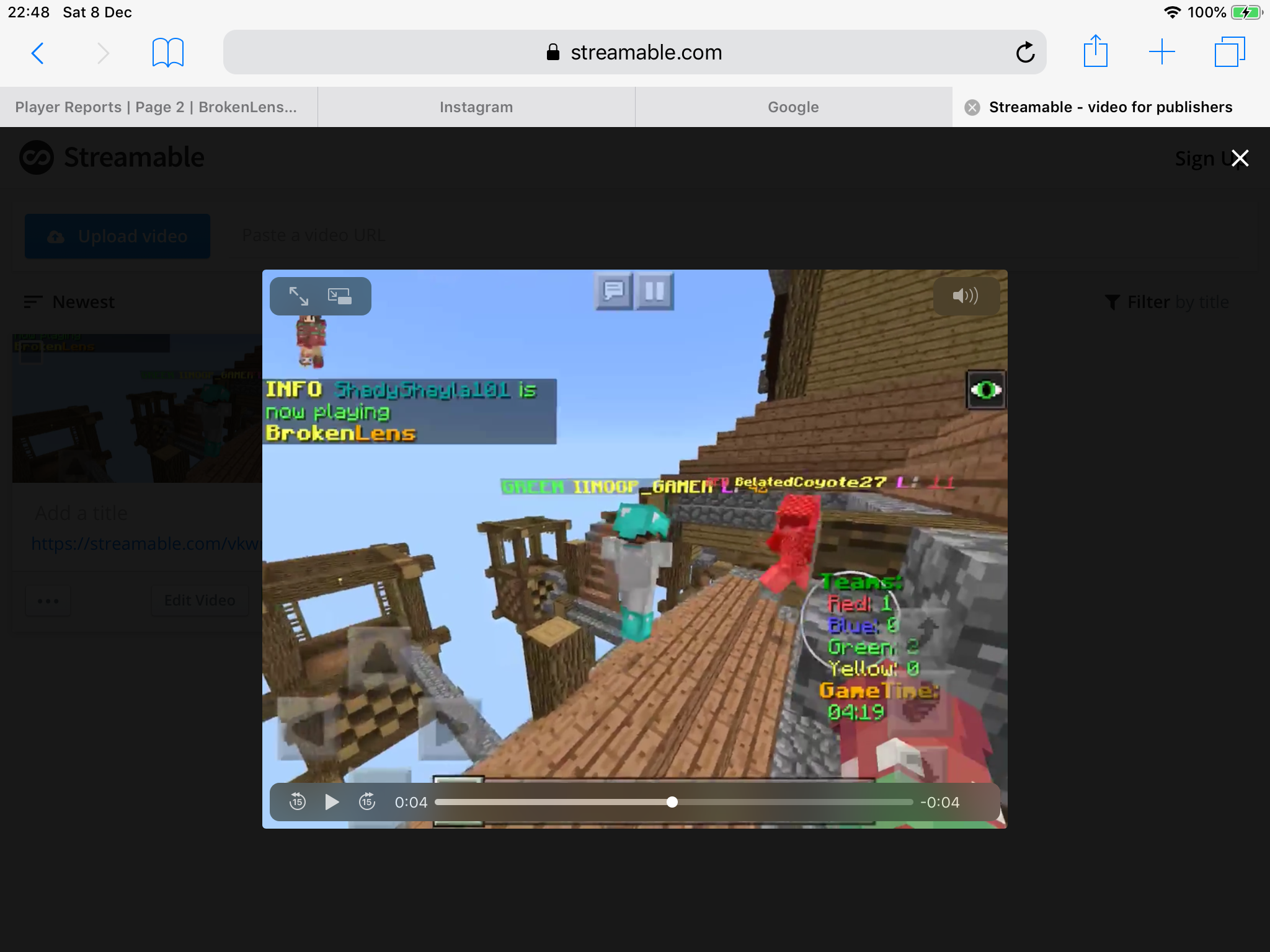Open the Safari share sheet
1270x952 pixels.
coord(1096,51)
